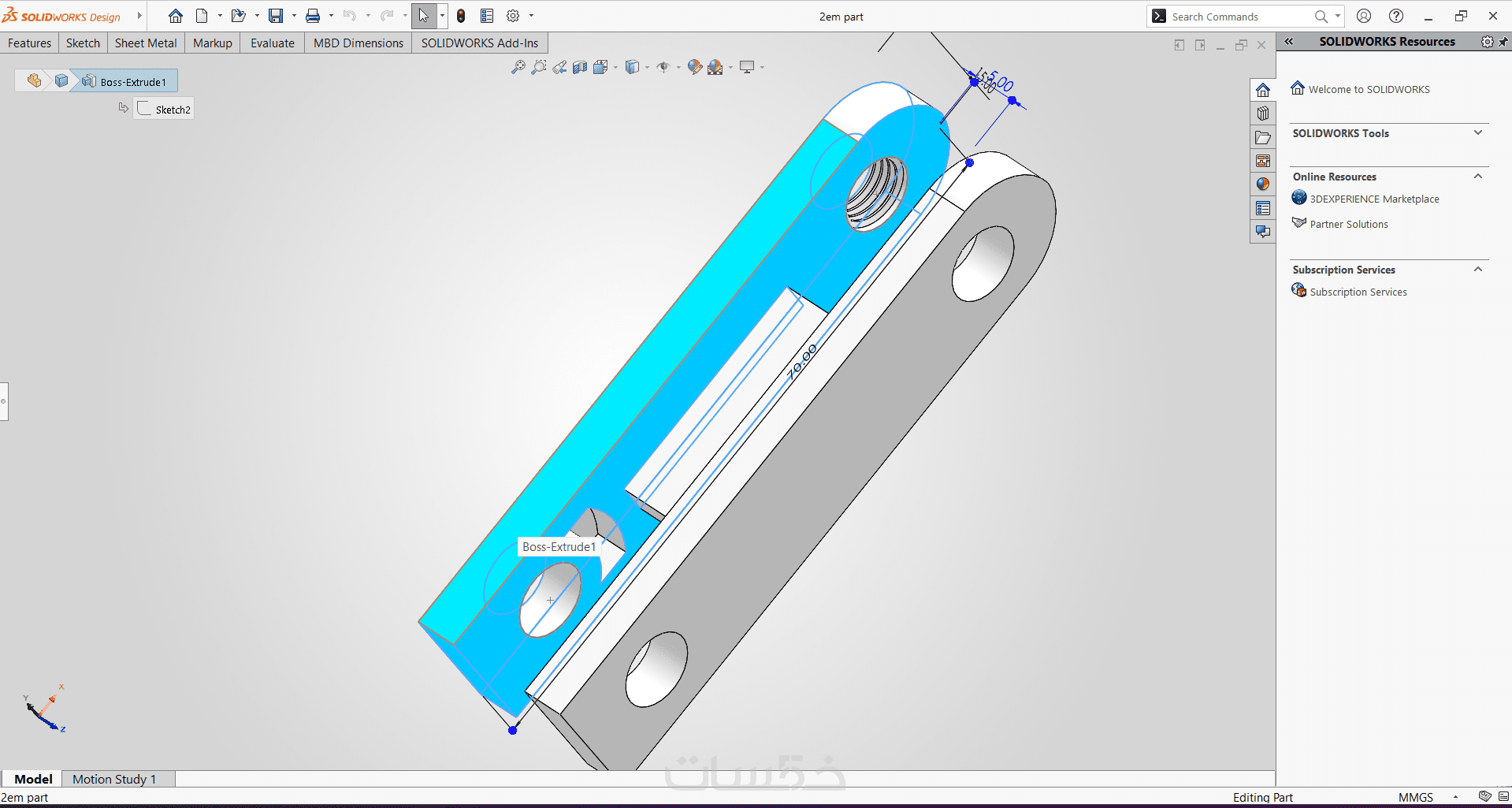
Task: Open Search Commands dropdown arrow
Action: [x=1338, y=16]
